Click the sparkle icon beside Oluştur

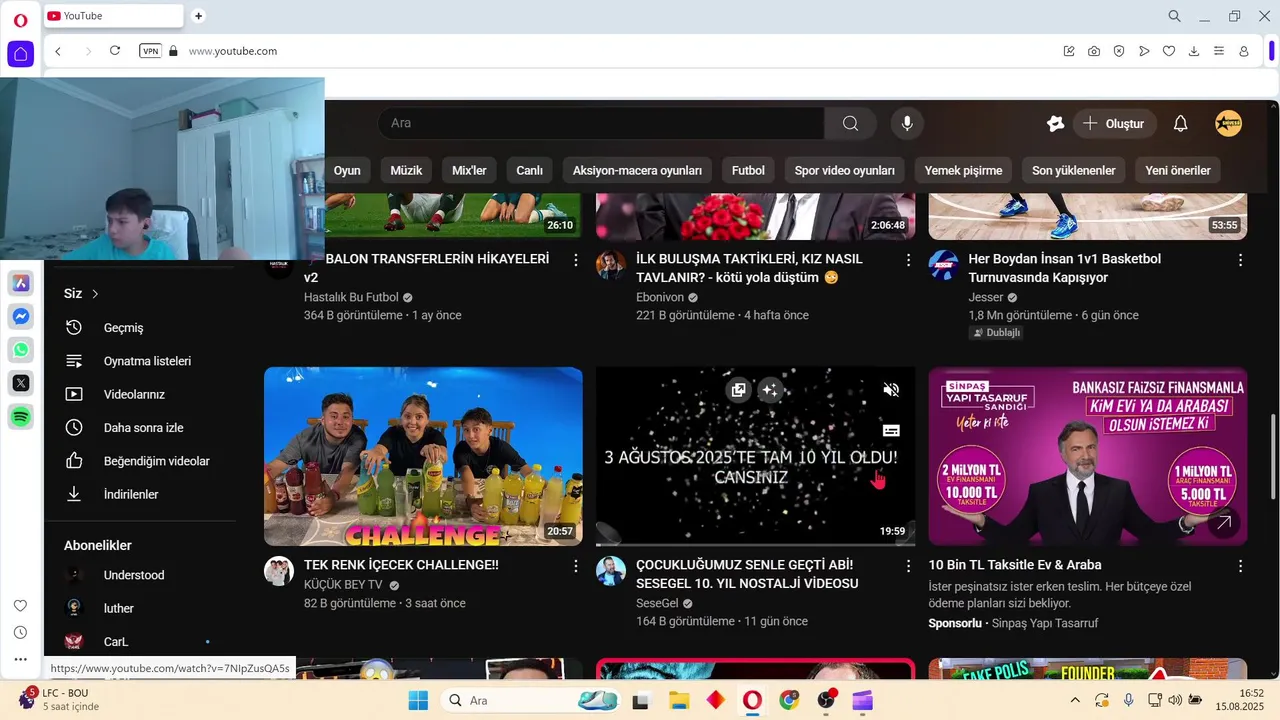tap(1055, 124)
